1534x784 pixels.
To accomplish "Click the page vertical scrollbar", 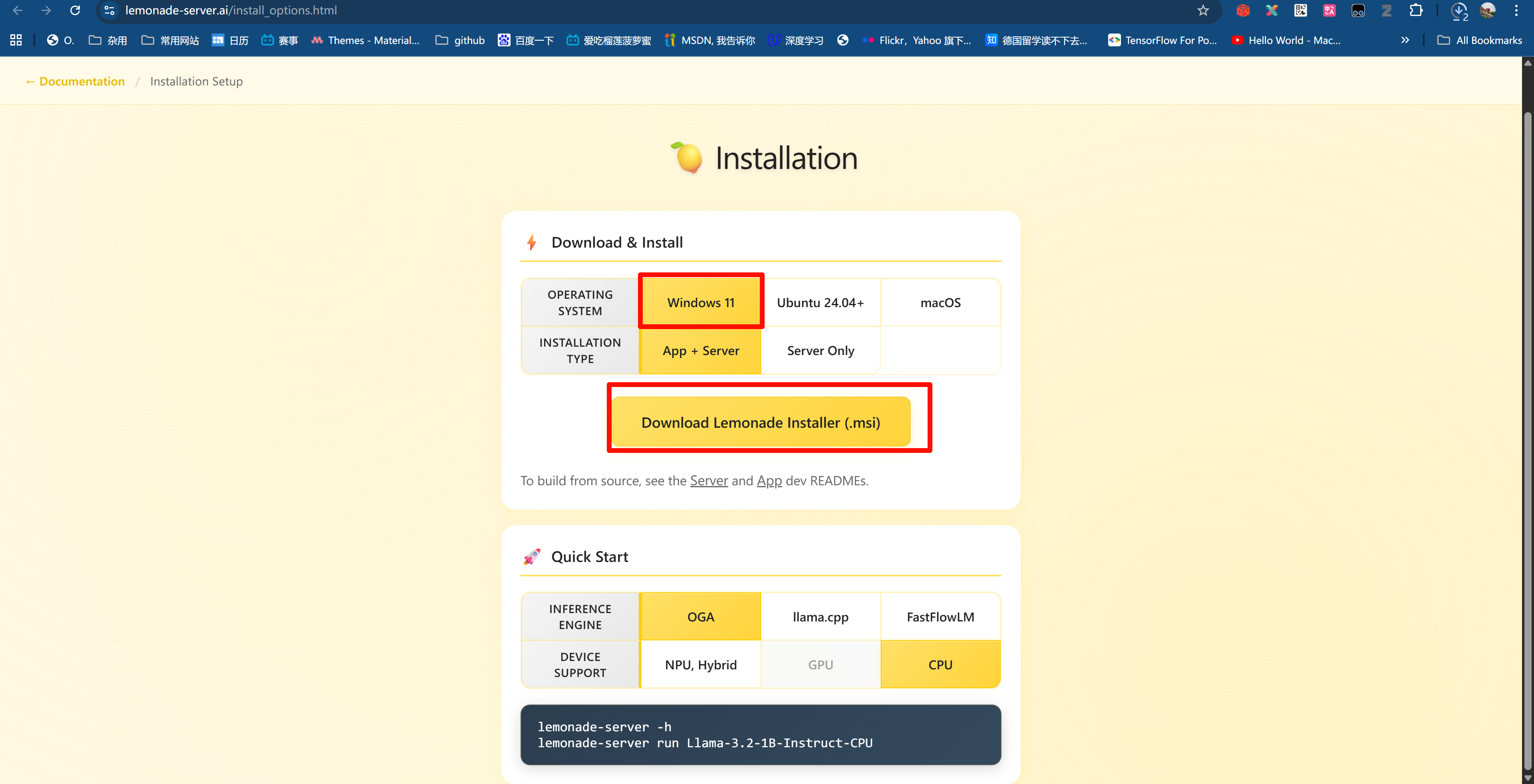I will pos(1528,441).
